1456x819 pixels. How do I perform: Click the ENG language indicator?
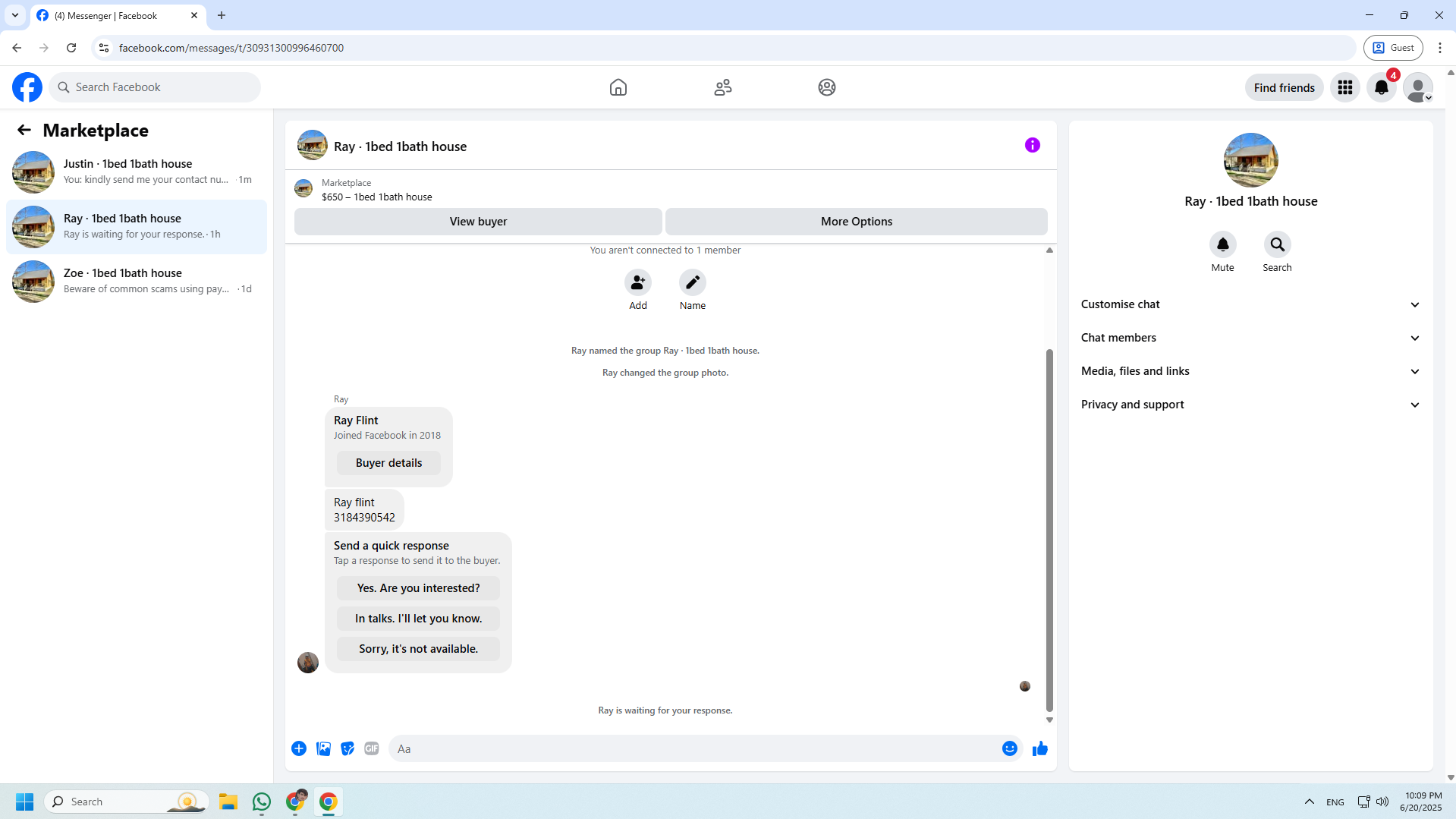point(1335,802)
